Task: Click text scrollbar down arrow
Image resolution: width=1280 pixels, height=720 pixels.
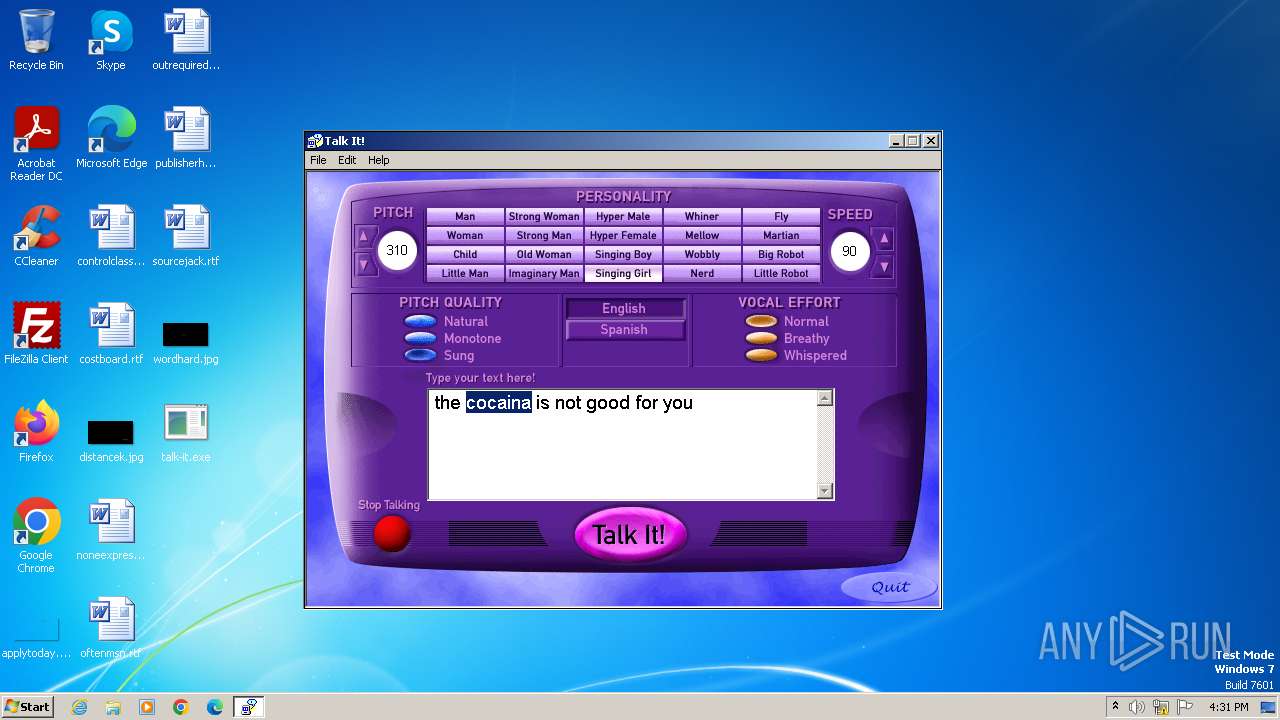Action: 825,491
